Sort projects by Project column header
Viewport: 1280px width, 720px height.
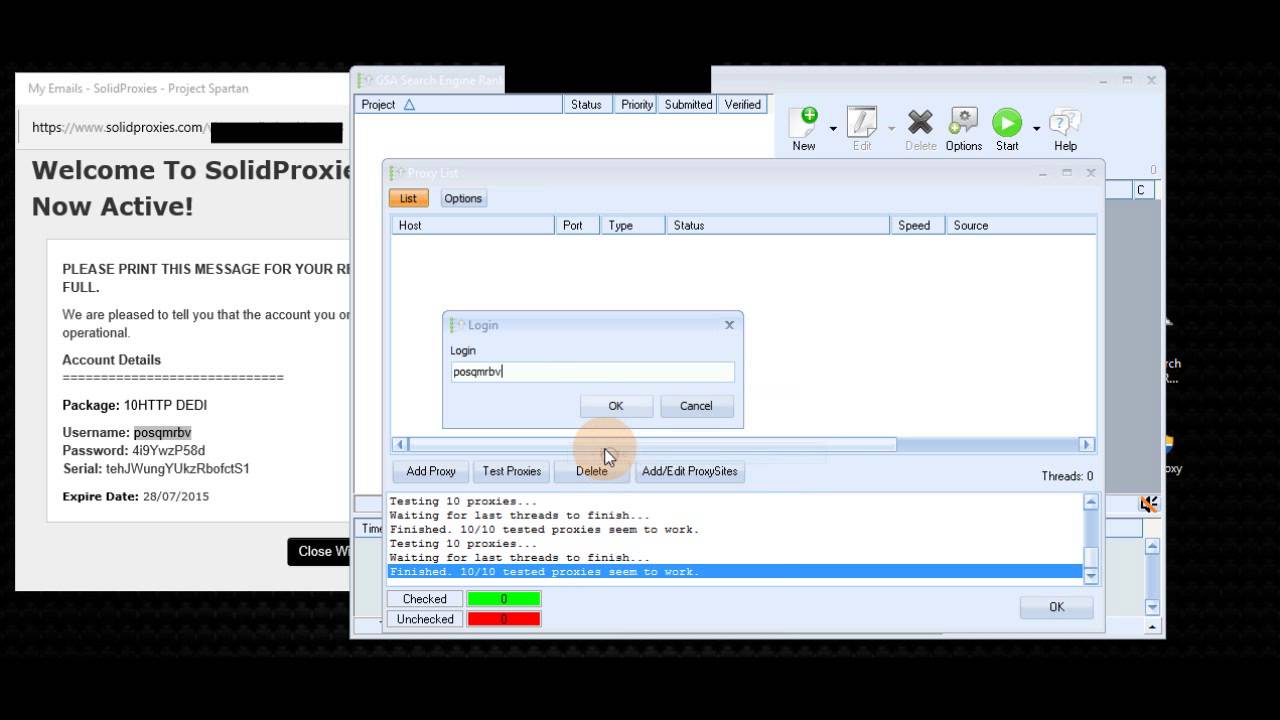459,104
